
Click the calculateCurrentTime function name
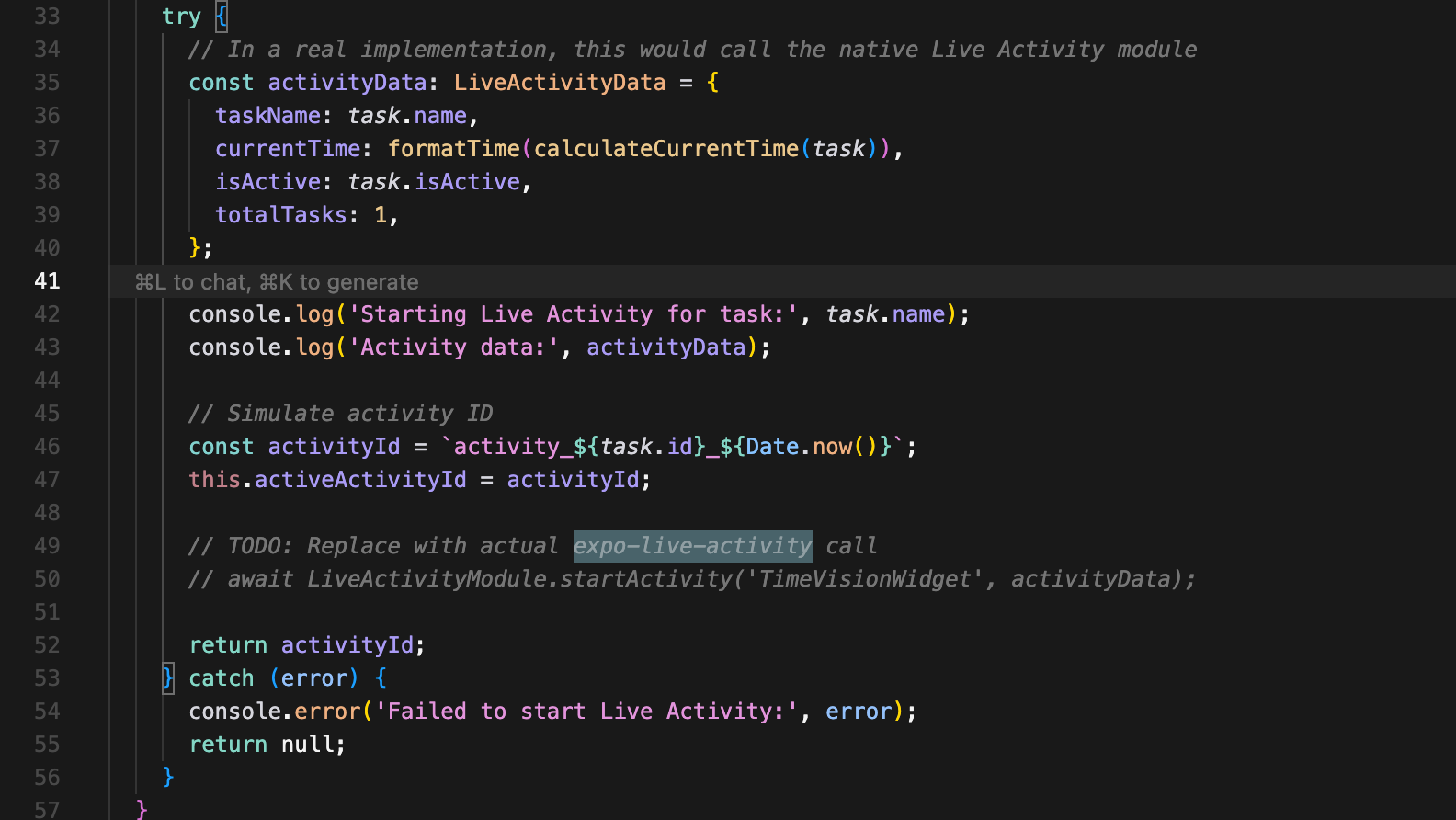[666, 149]
